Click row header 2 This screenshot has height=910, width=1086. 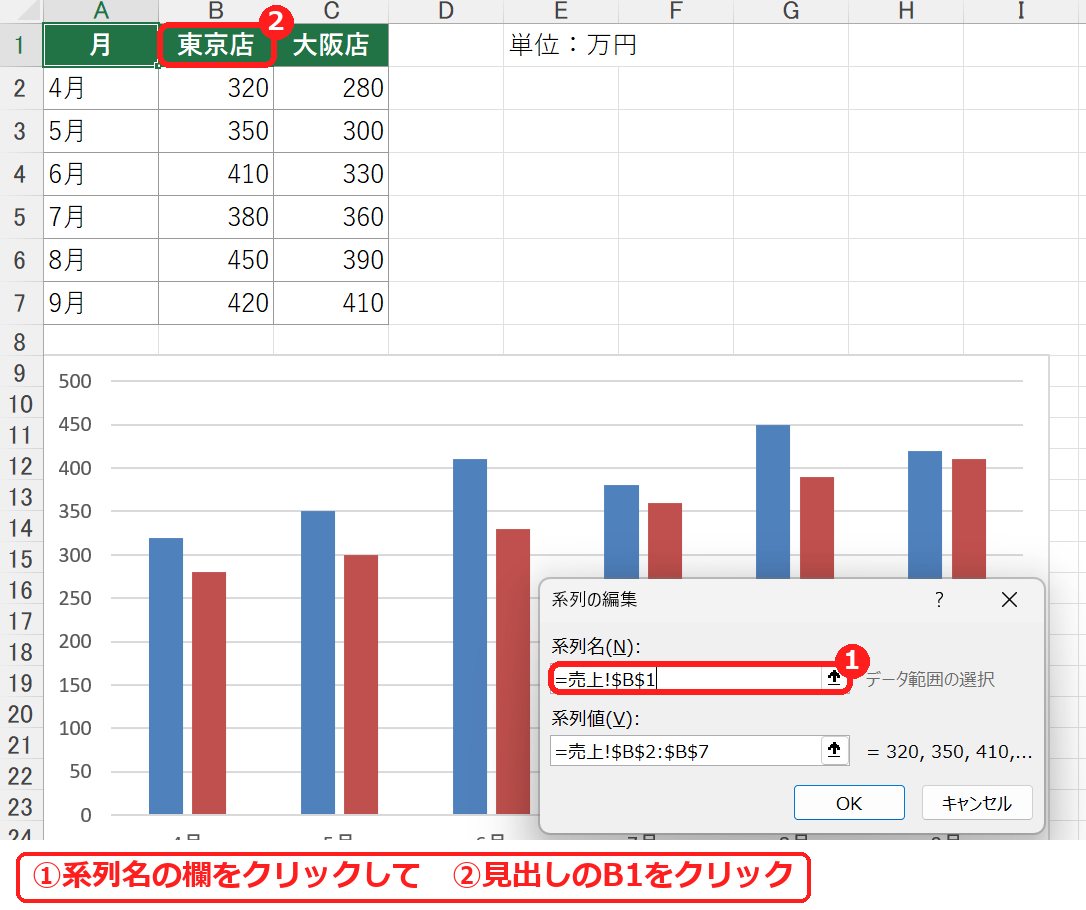21,88
